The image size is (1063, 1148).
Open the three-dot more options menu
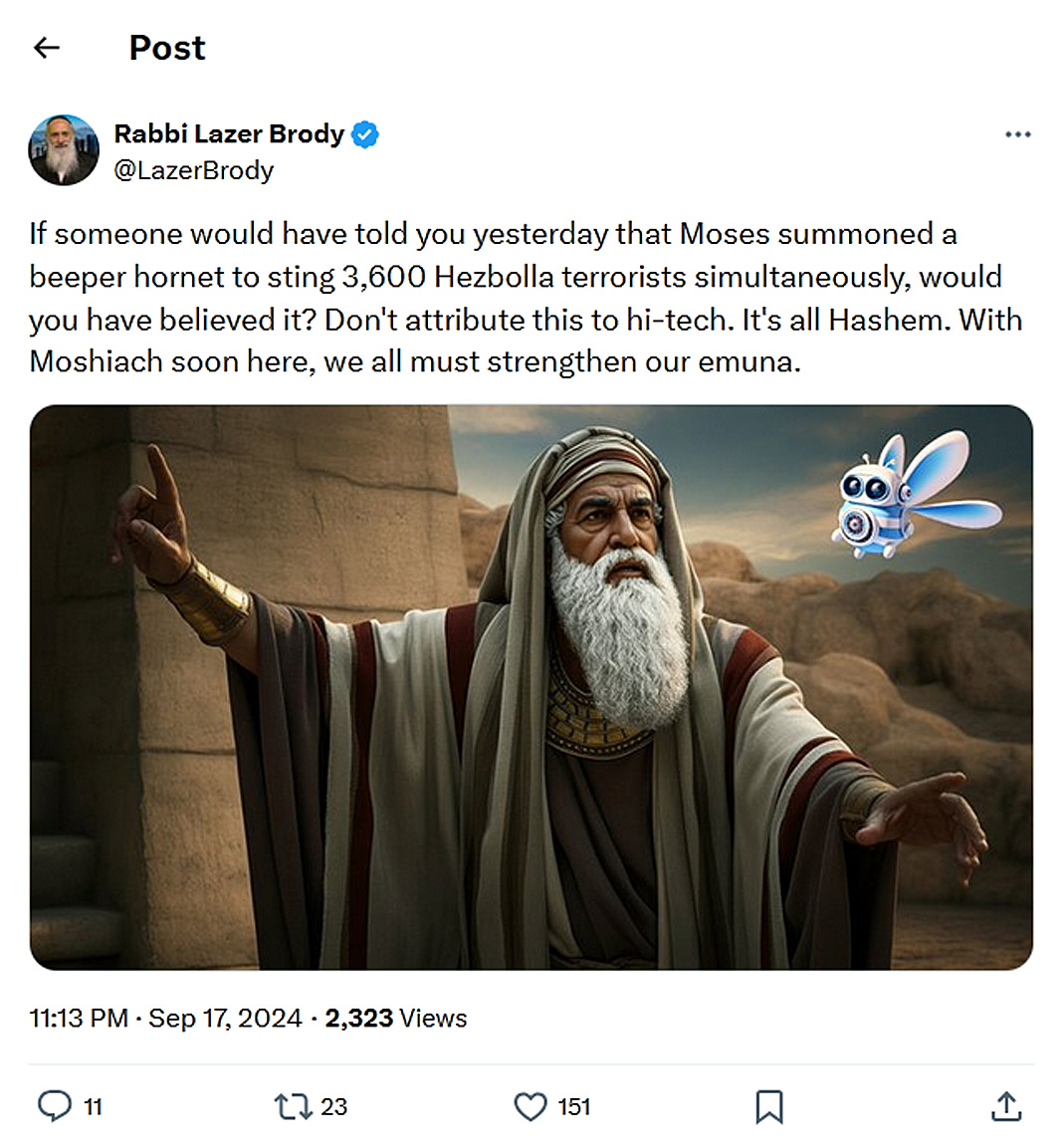tap(1017, 134)
